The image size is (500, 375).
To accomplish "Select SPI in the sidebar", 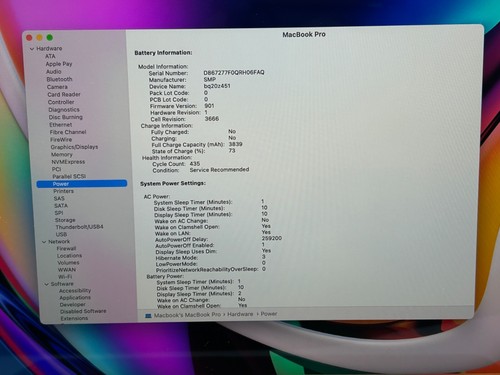I will click(59, 213).
